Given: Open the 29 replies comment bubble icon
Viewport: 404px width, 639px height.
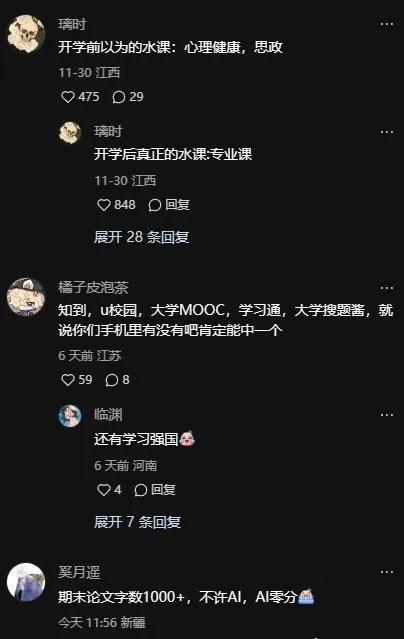Looking at the screenshot, I should [119, 97].
